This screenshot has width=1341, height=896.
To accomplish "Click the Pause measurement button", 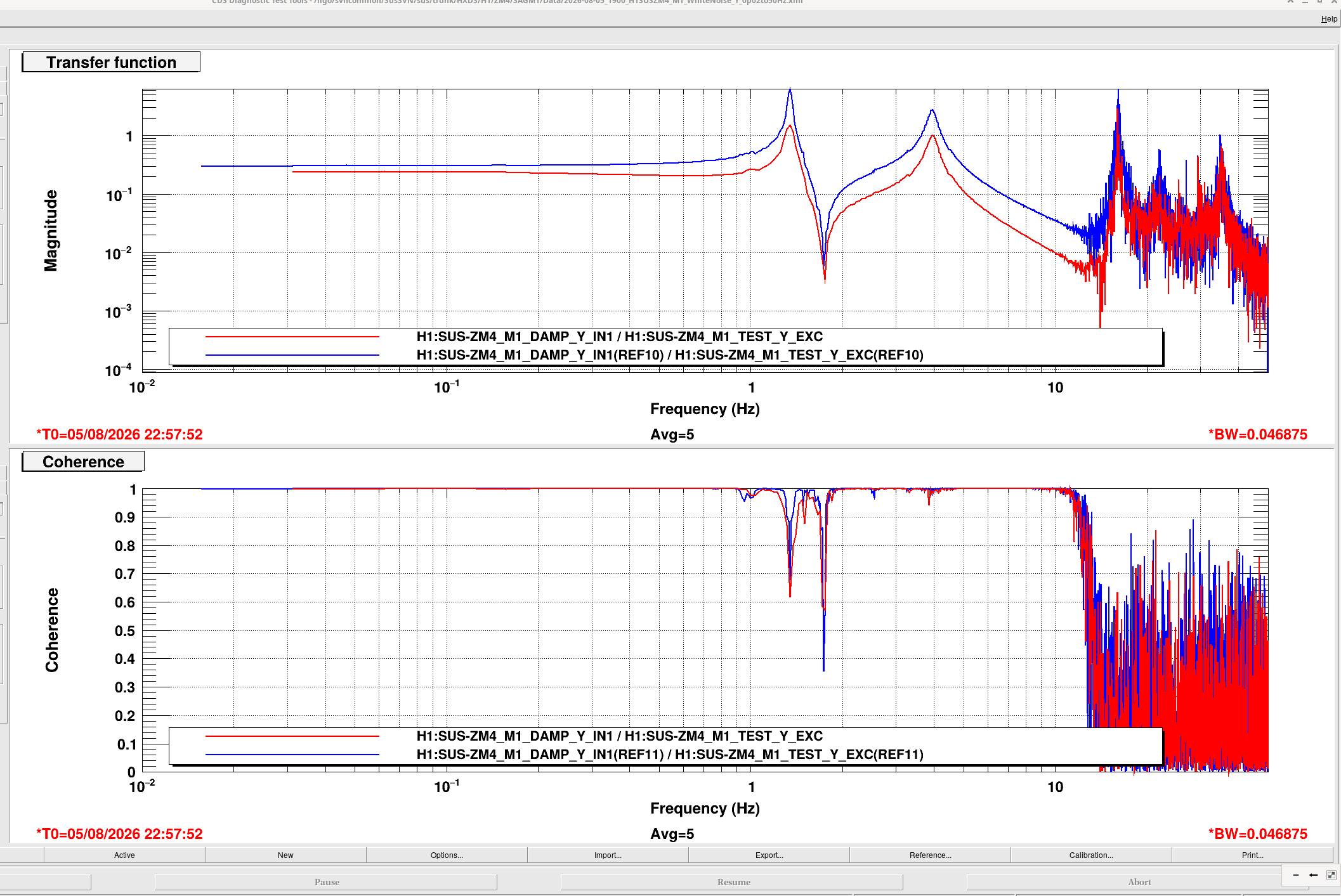I will coord(326,882).
